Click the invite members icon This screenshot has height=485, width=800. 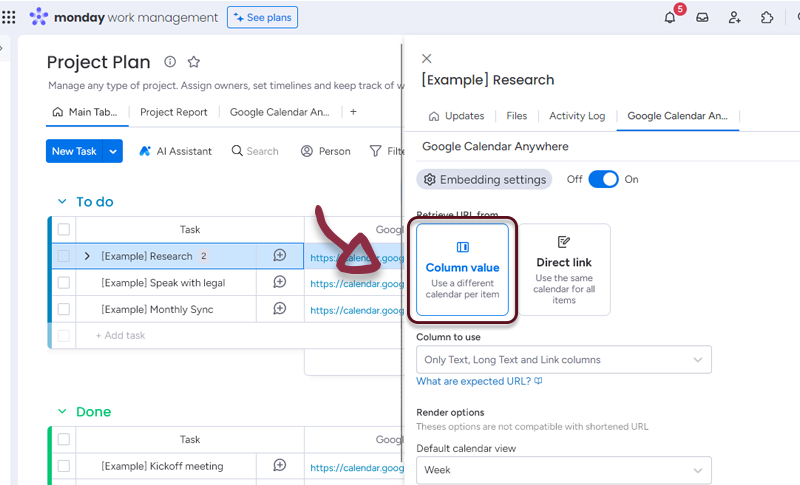[735, 17]
